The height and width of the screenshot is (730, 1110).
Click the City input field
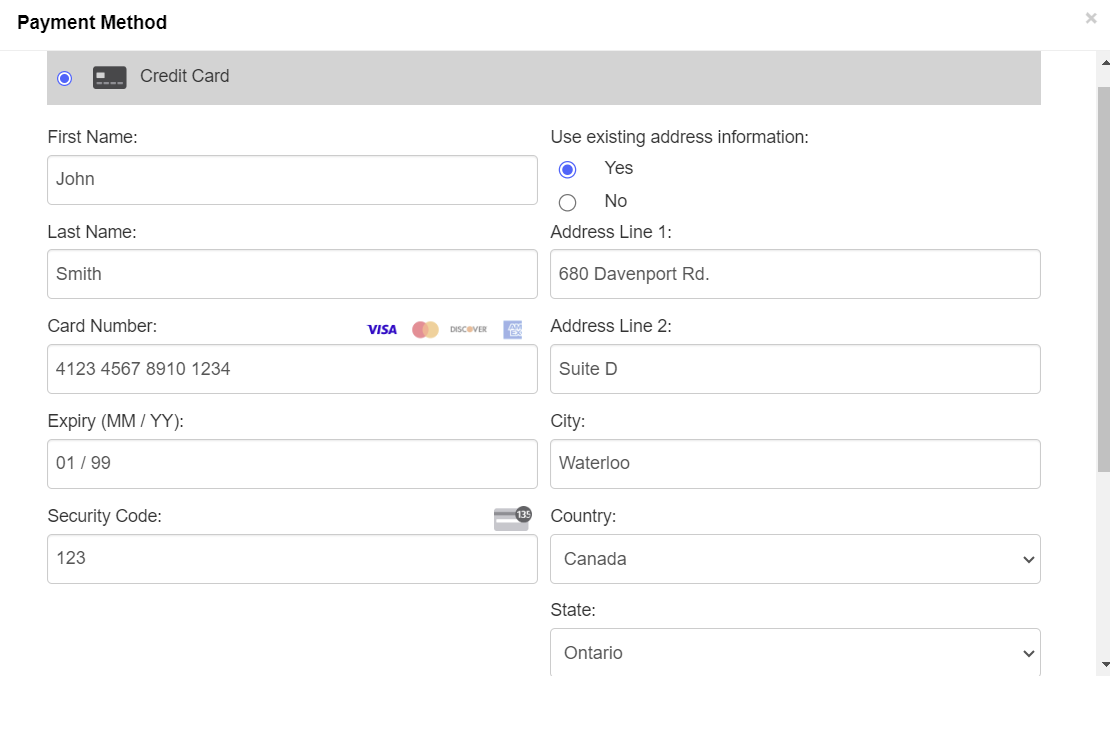795,464
